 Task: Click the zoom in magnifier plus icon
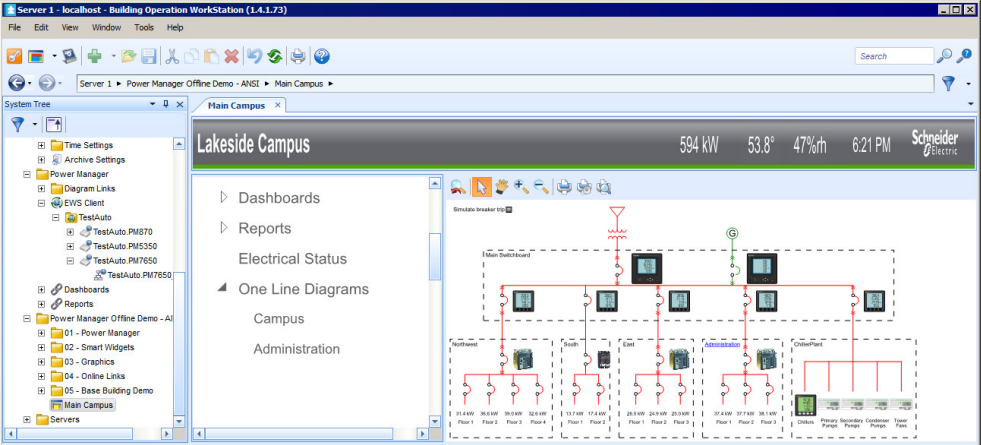[x=521, y=186]
